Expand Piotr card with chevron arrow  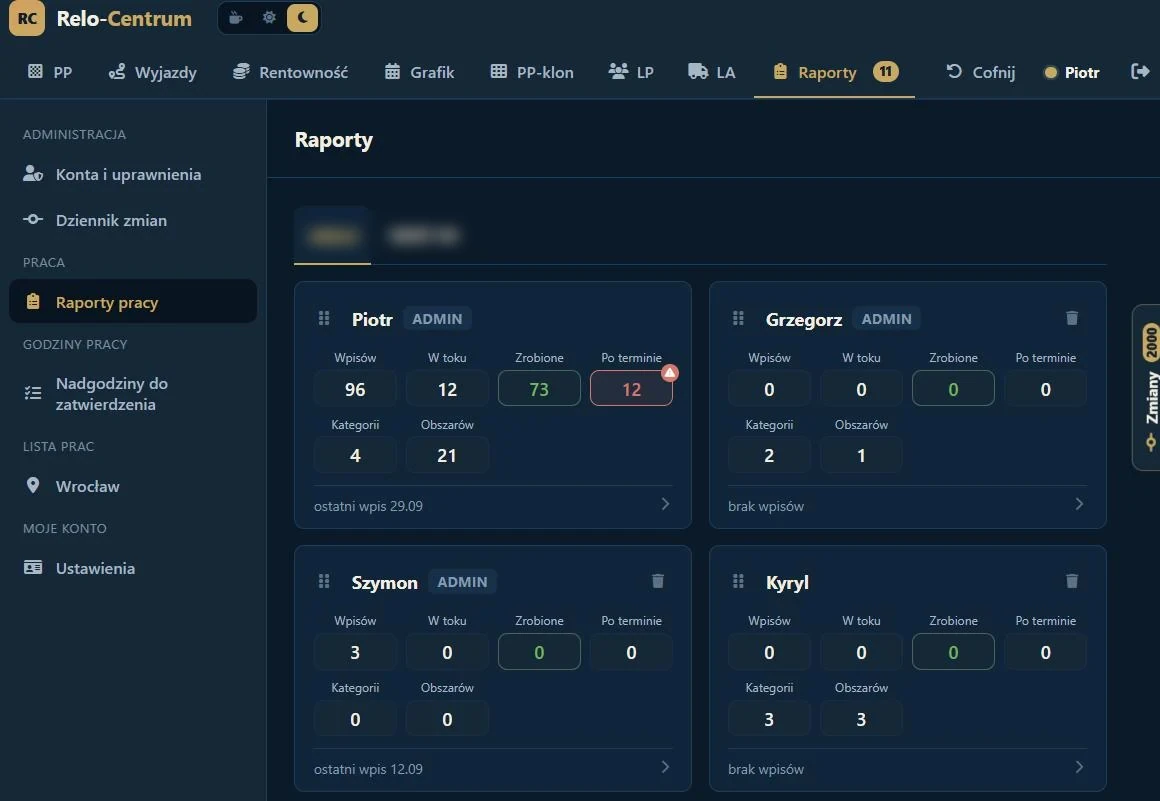665,504
